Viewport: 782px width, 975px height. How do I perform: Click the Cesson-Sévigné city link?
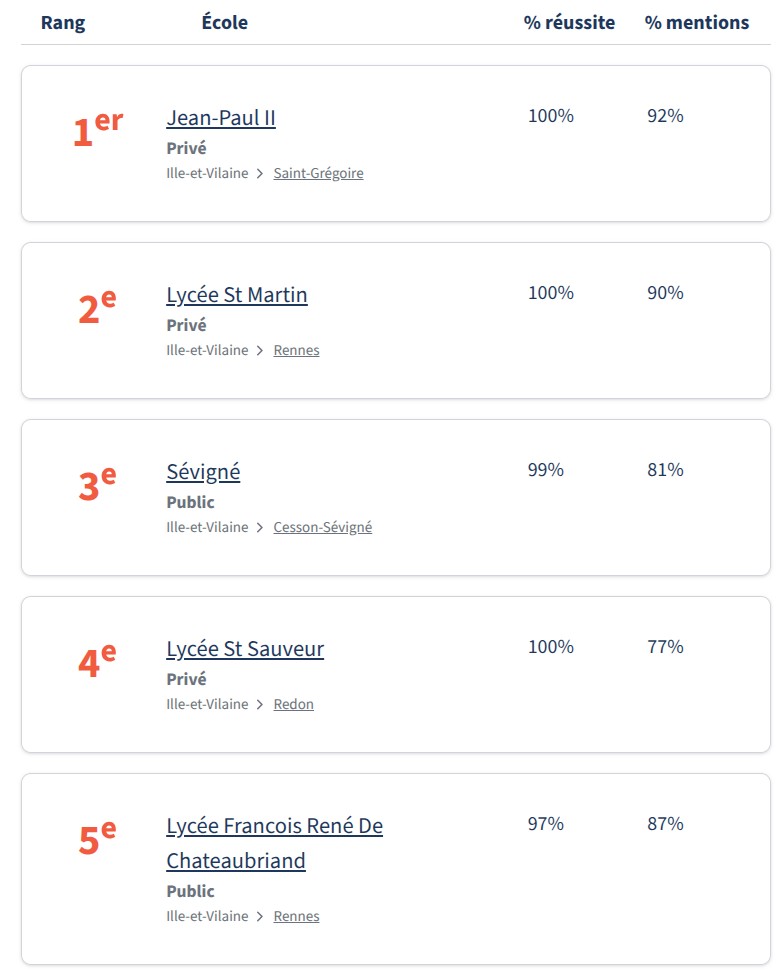coord(322,528)
